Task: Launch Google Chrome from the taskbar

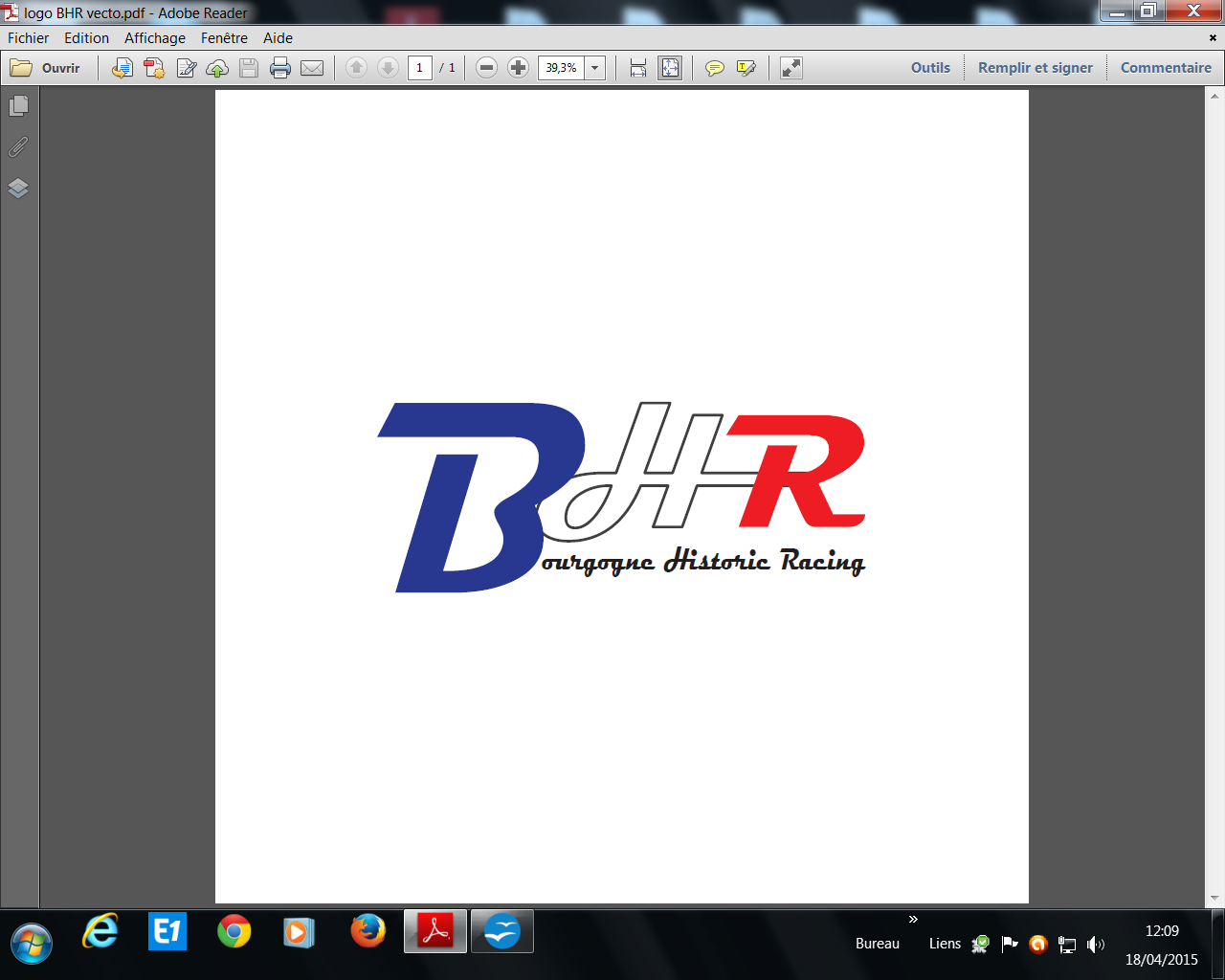Action: (x=234, y=931)
